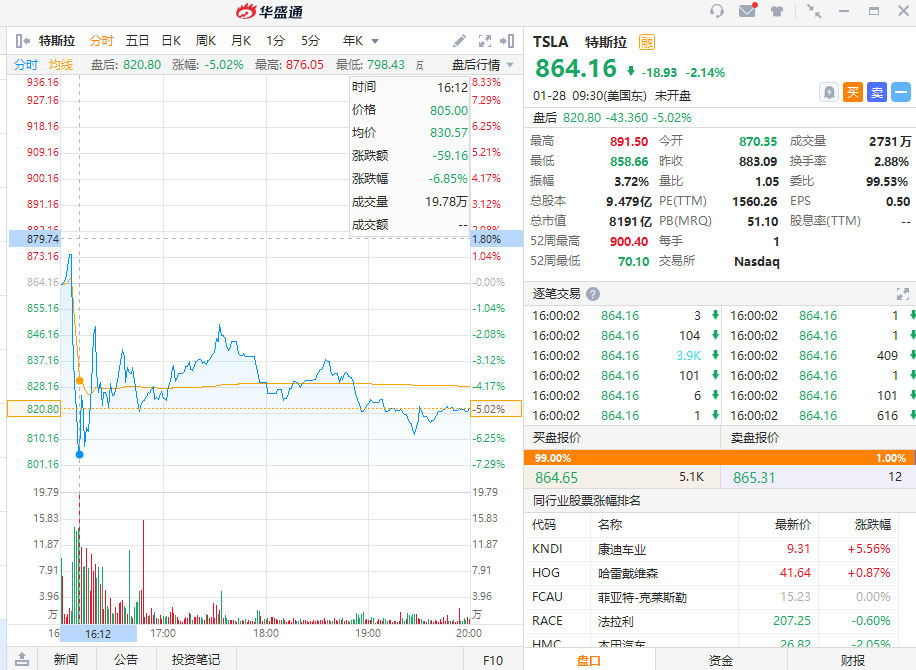Switch to 分时 chart tab
The width and height of the screenshot is (916, 670).
[x=102, y=41]
